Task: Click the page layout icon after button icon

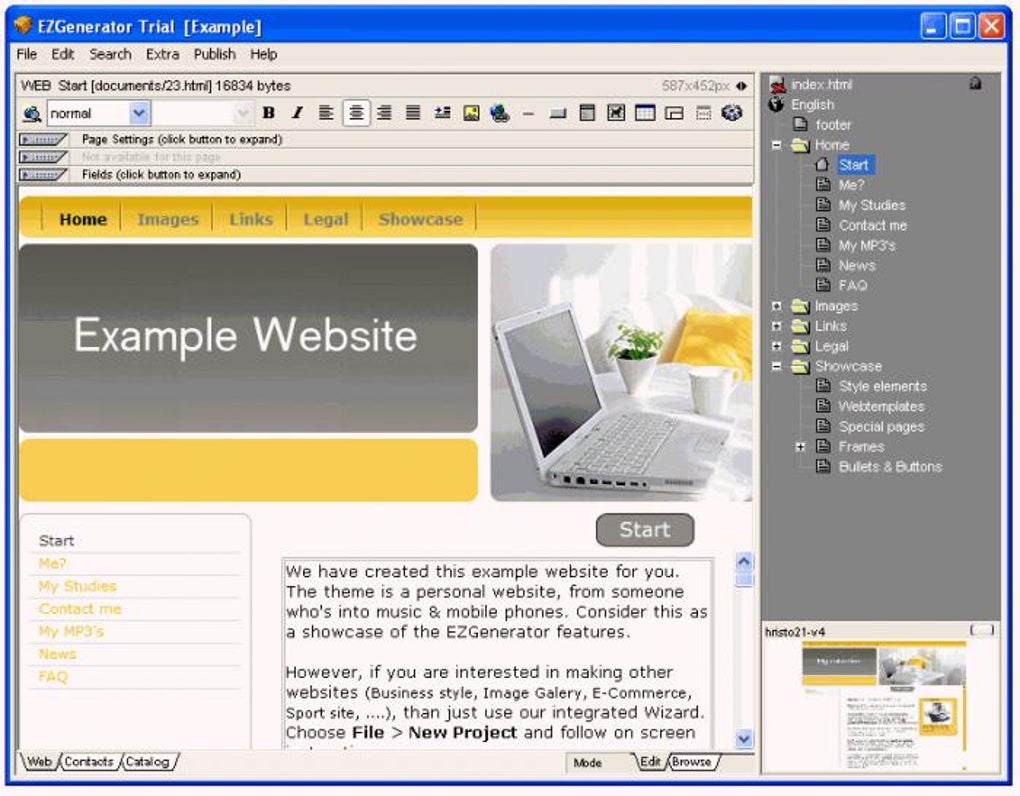Action: click(587, 113)
